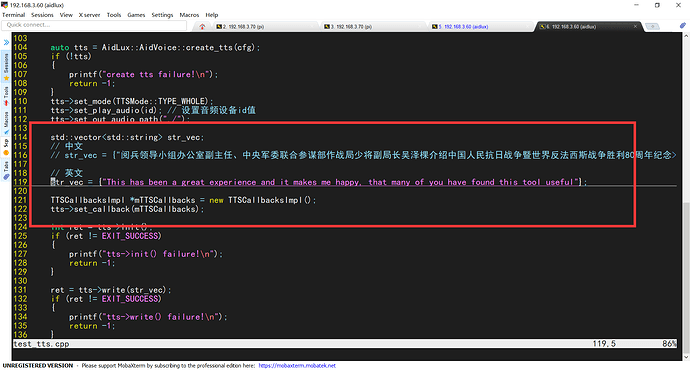Open the Scp sidebar tab
The width and height of the screenshot is (690, 370).
click(6, 147)
